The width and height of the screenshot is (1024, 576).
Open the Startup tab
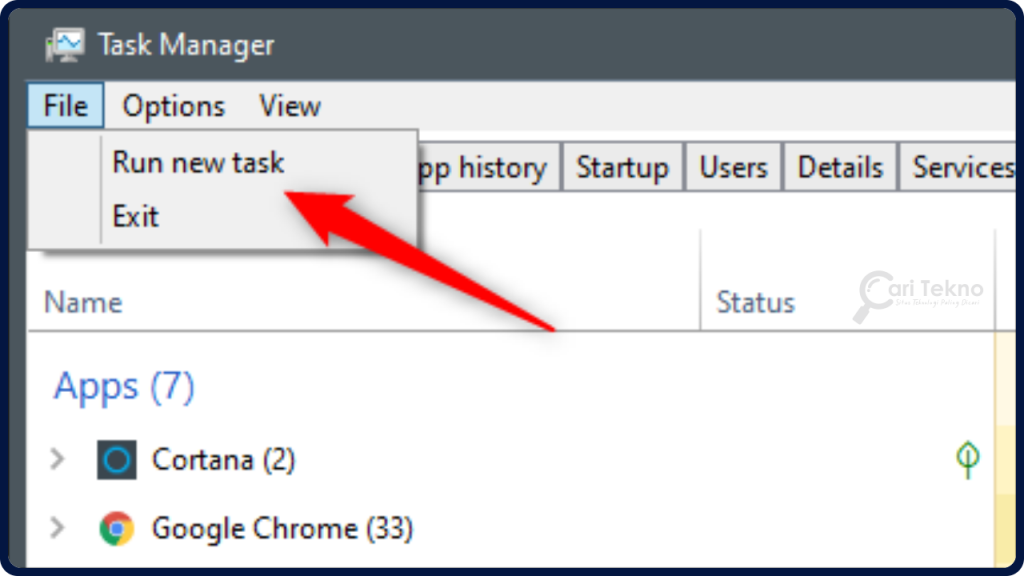(x=622, y=167)
